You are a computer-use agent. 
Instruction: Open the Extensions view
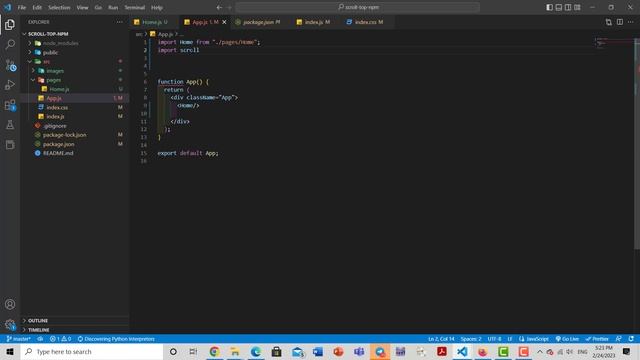(10, 105)
